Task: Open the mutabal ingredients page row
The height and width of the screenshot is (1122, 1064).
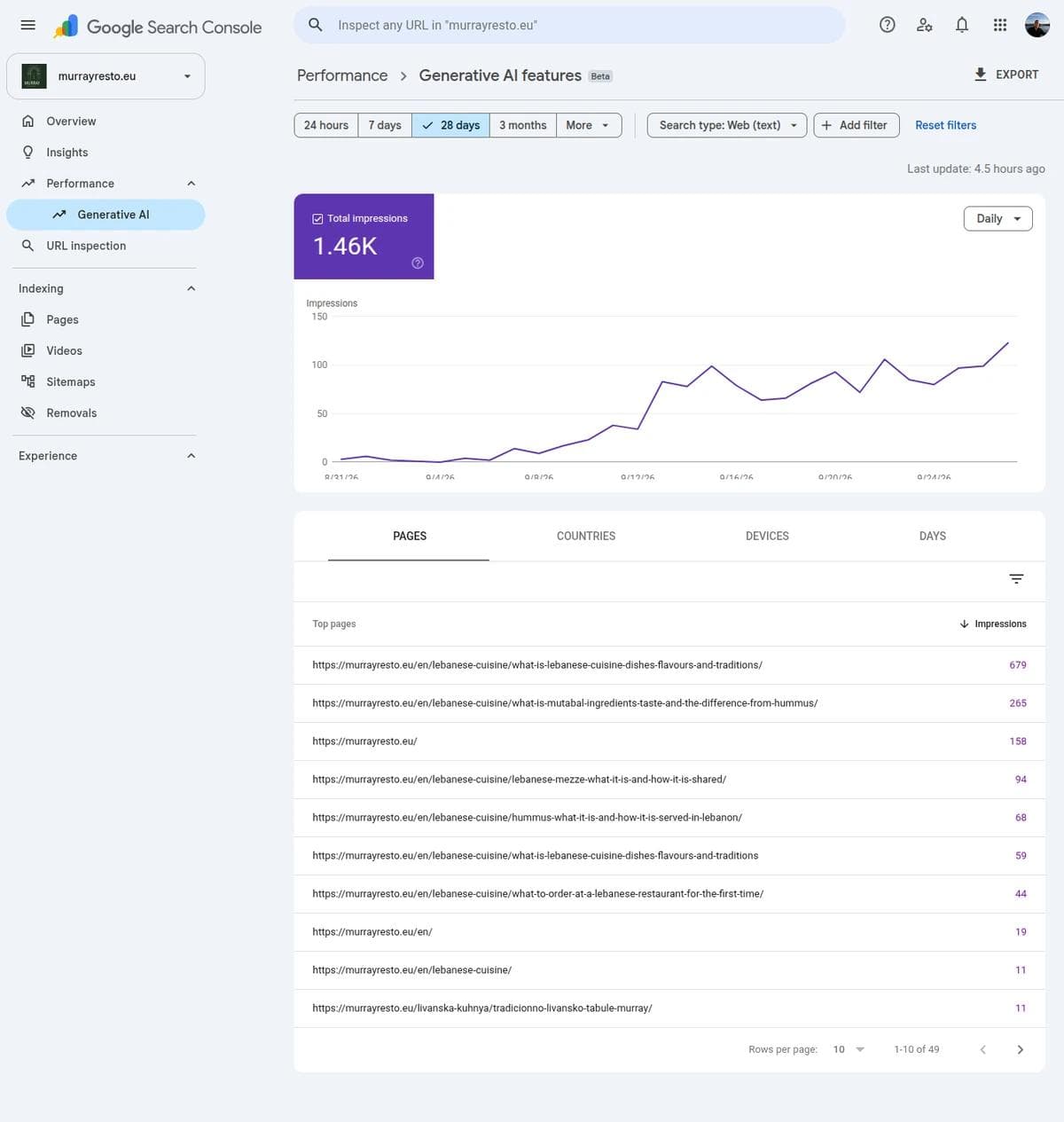Action: point(669,702)
